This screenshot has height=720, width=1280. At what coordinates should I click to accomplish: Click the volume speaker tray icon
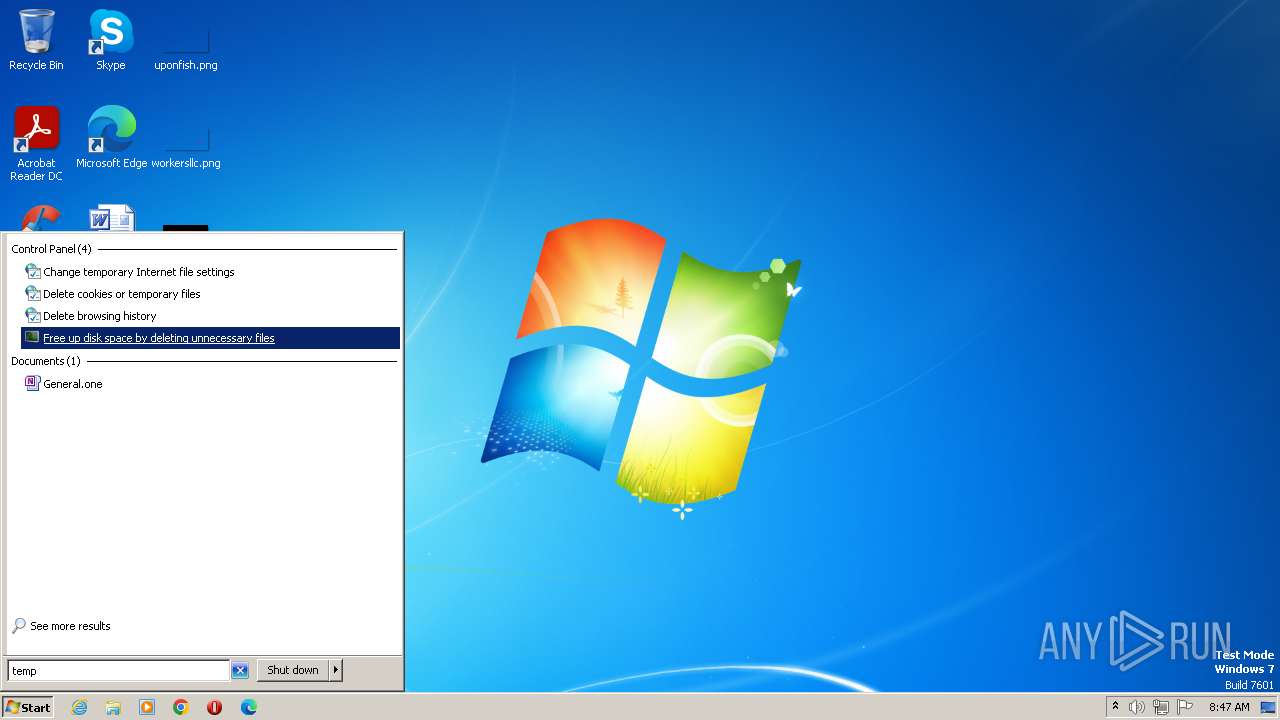click(1137, 707)
